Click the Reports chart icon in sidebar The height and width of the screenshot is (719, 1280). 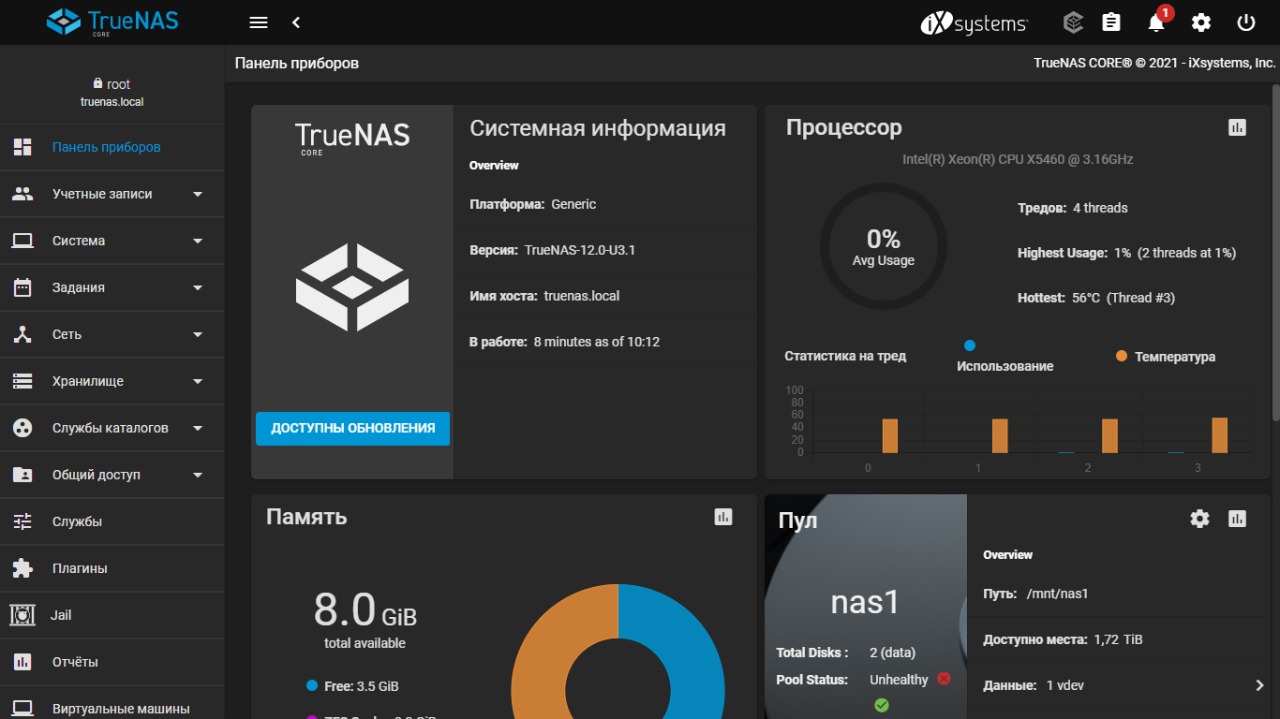[22, 662]
